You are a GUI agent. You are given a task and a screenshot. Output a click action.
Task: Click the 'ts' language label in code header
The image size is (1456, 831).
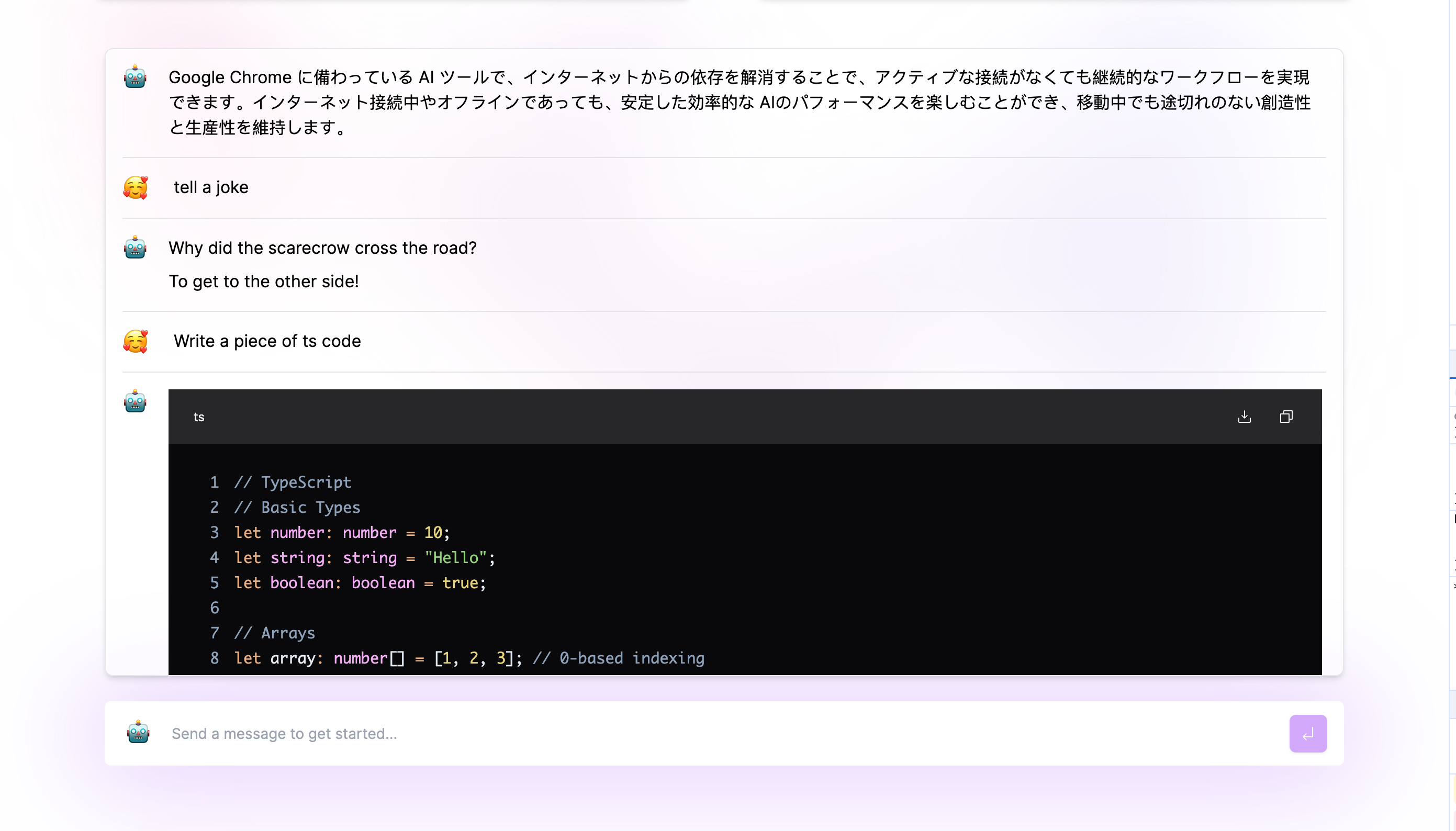[x=199, y=417]
